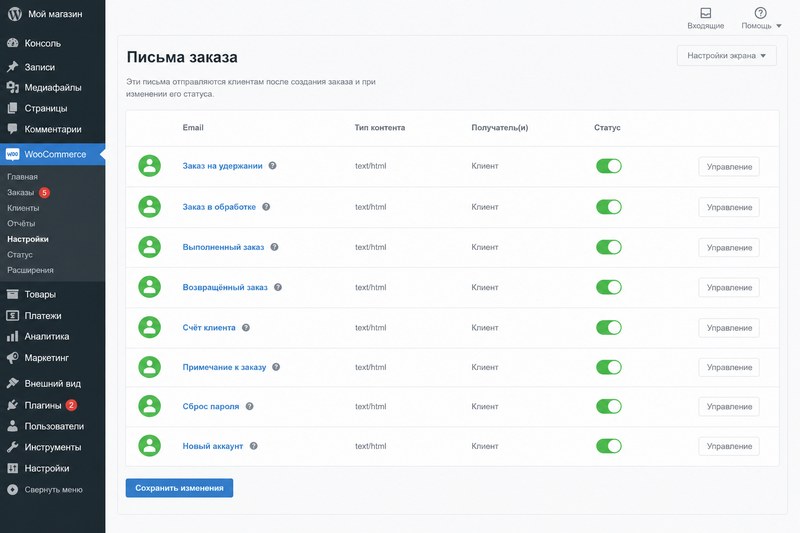Click the red 5 badge on Заказы
This screenshot has width=800, height=533.
[x=45, y=192]
